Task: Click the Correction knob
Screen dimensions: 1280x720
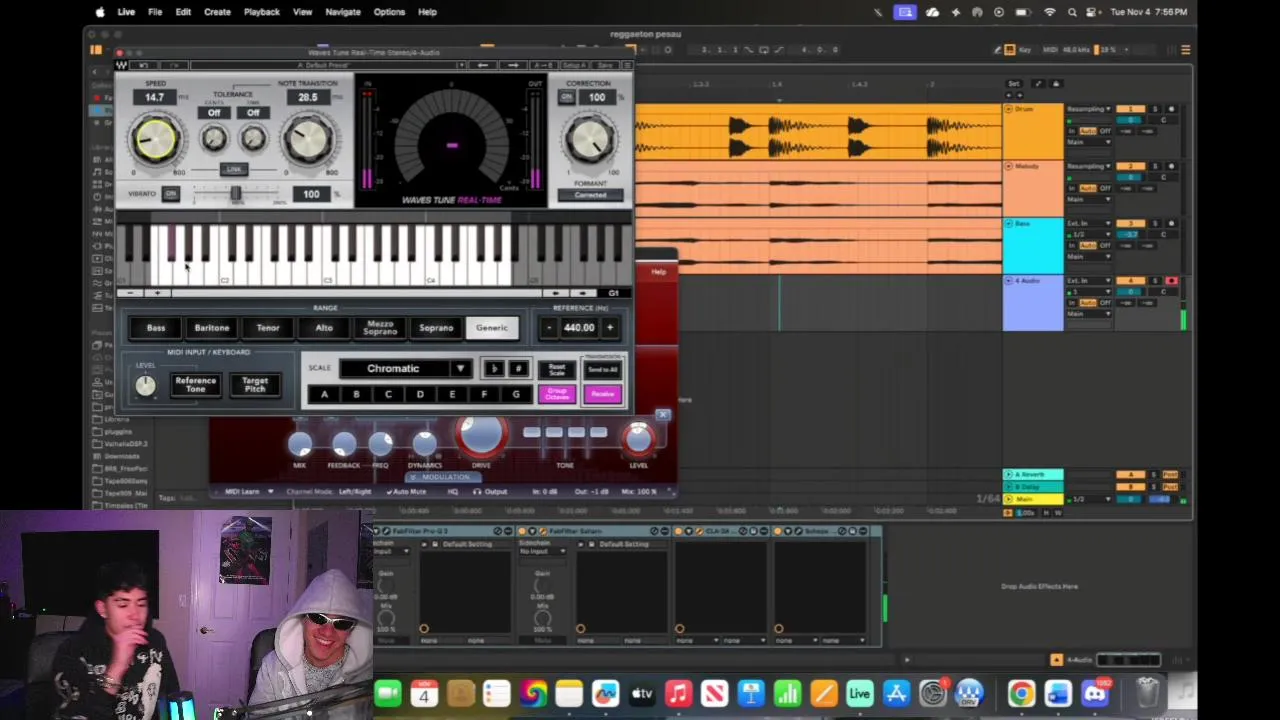Action: [589, 140]
